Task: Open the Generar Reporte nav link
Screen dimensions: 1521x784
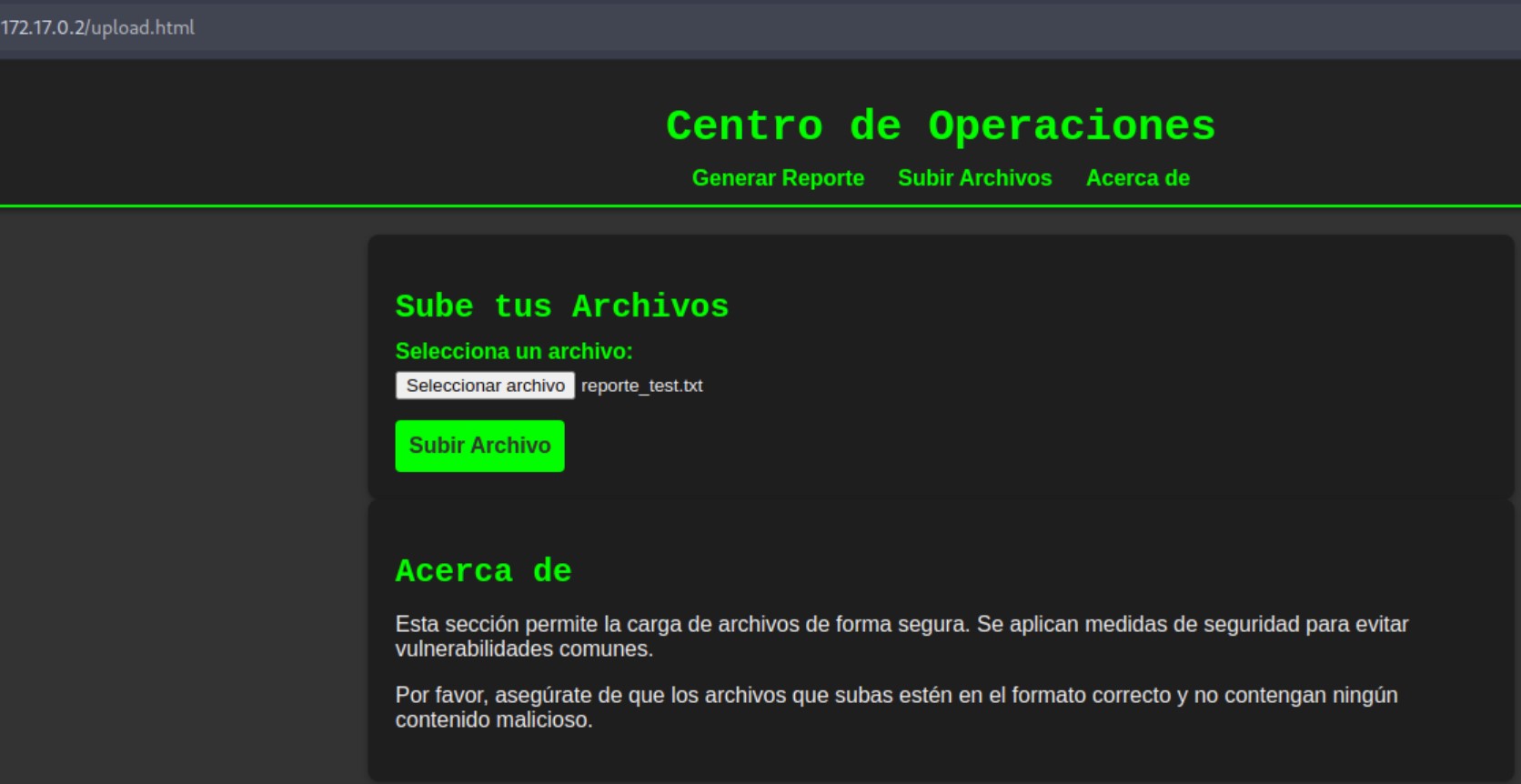Action: (x=778, y=178)
